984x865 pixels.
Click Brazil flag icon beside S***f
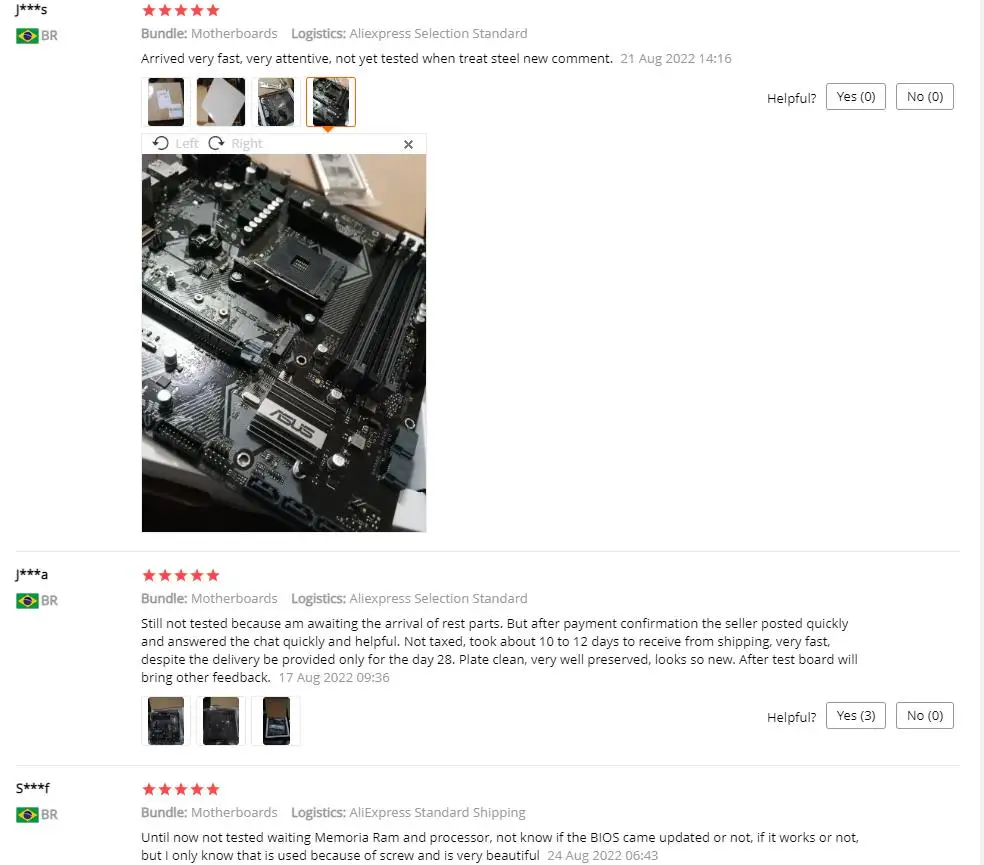(x=27, y=815)
